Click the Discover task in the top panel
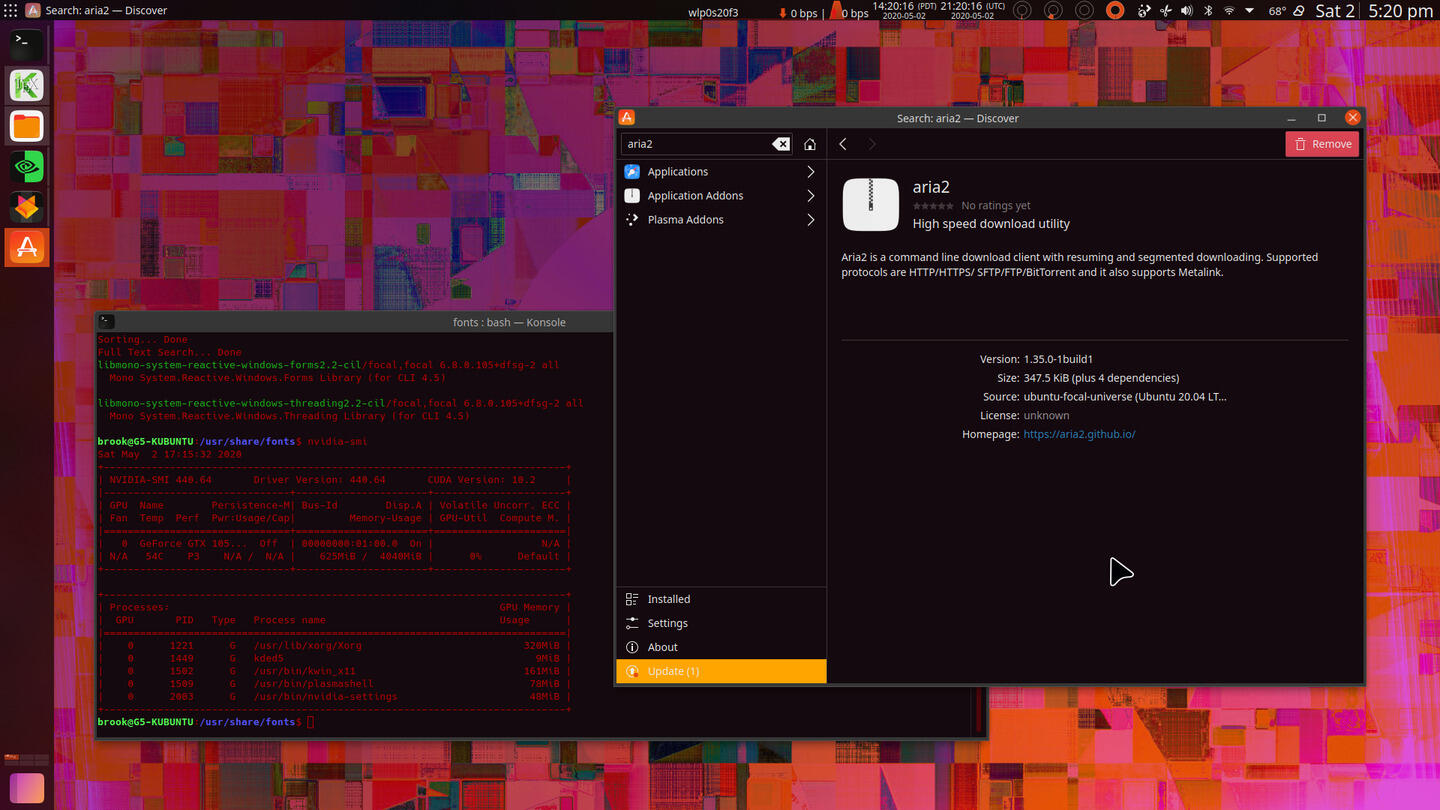Viewport: 1440px width, 810px height. [97, 11]
